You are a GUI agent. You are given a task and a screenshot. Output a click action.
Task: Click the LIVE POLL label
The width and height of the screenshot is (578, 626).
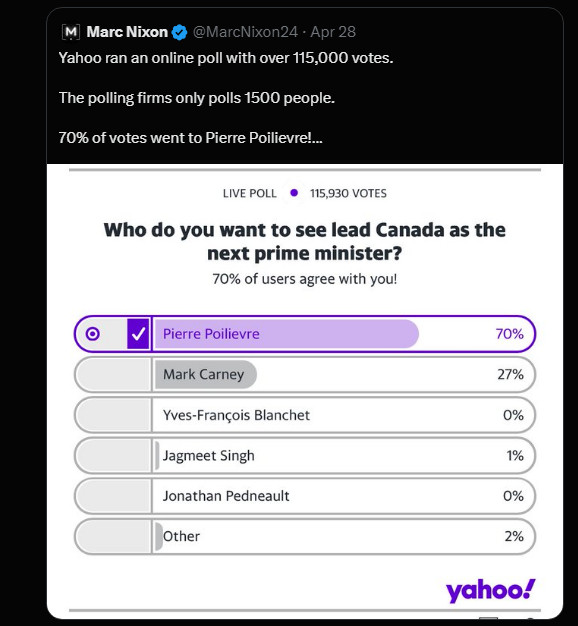point(249,193)
